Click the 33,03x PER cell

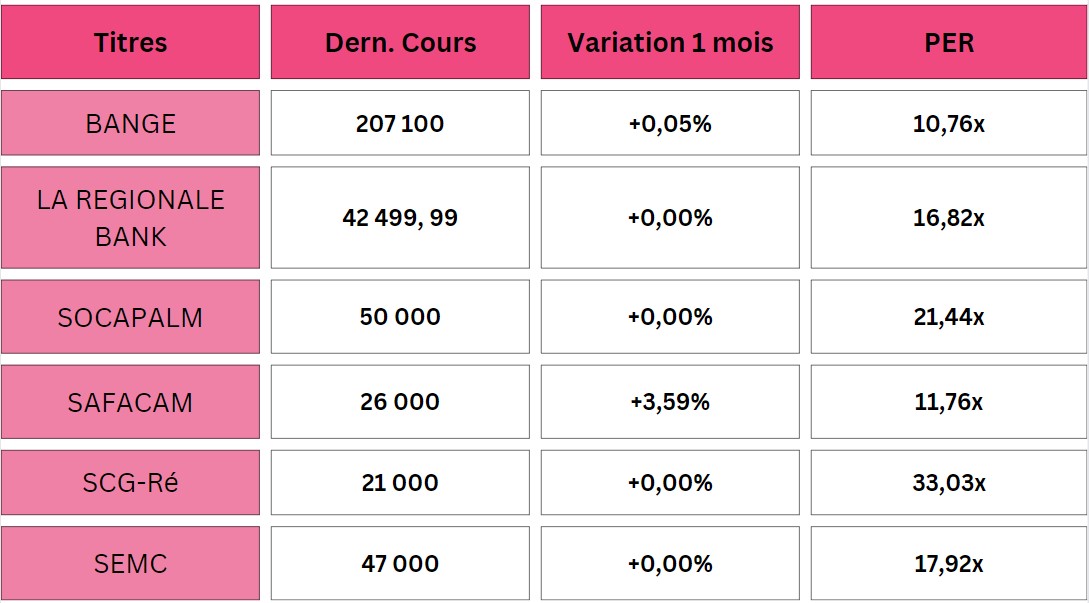(949, 482)
